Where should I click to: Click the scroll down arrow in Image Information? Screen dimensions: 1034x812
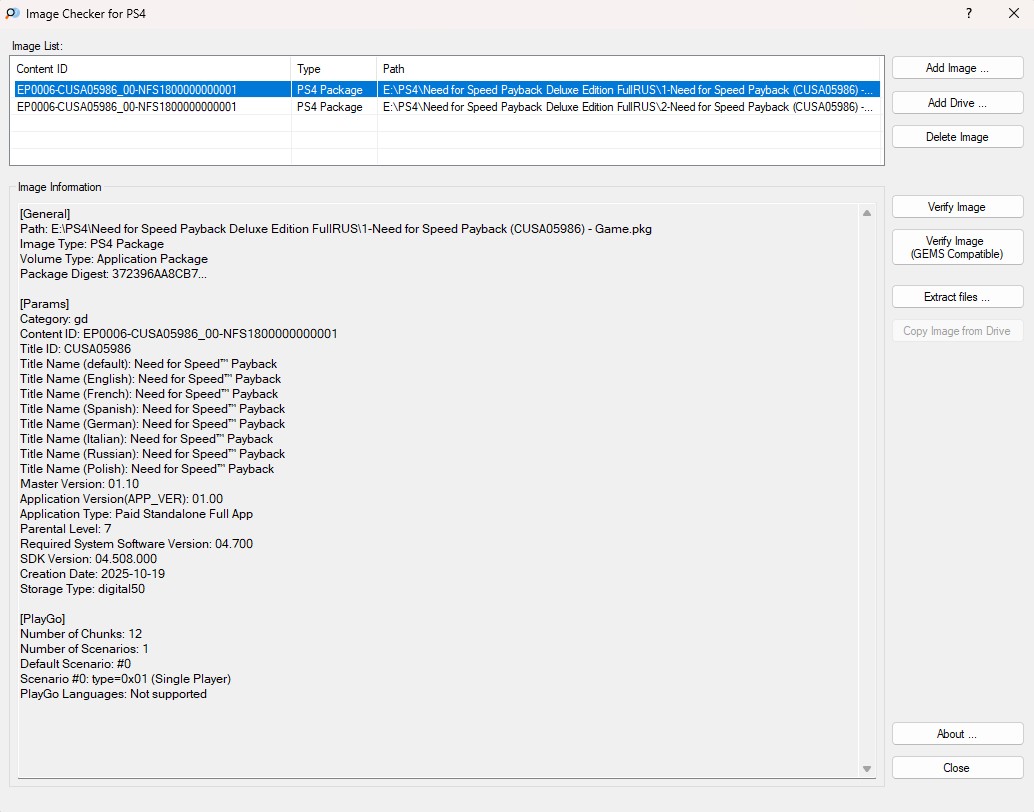click(x=867, y=768)
